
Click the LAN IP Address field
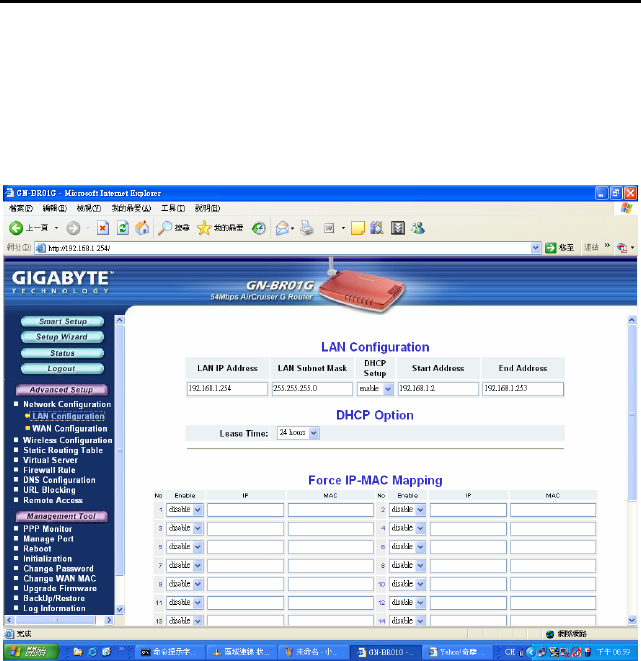tap(227, 389)
